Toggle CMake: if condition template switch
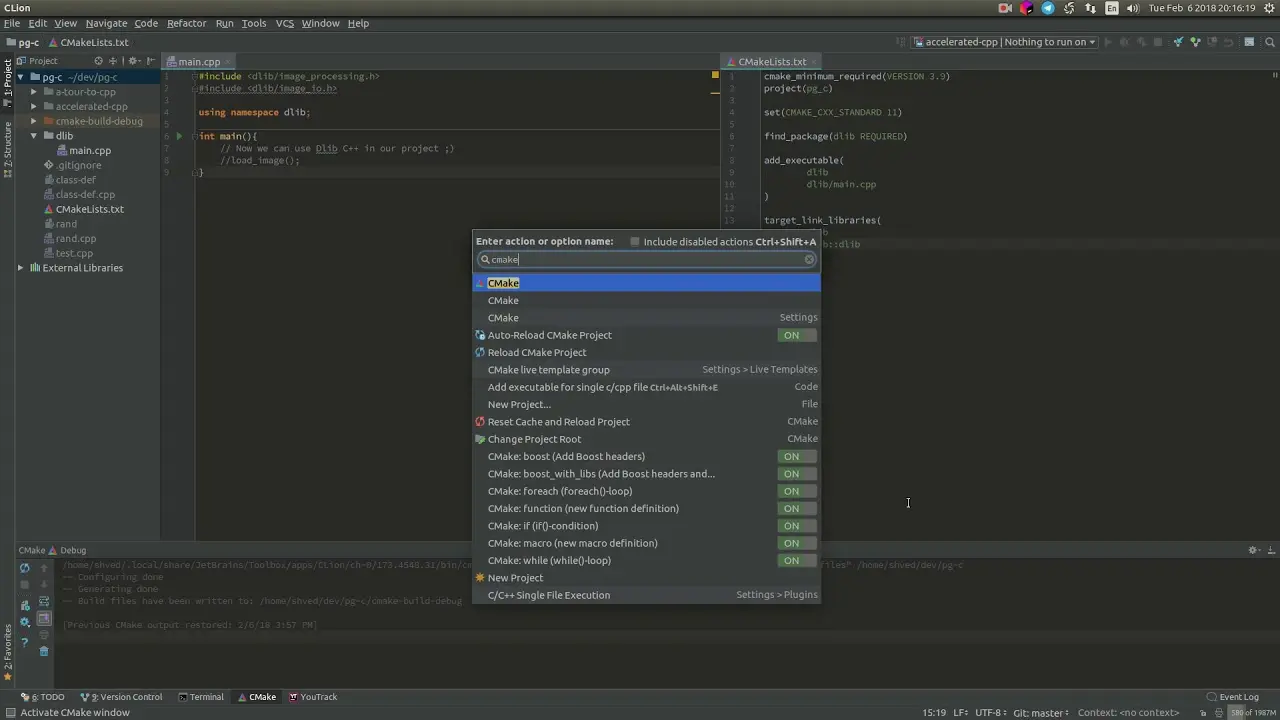Viewport: 1280px width, 720px height. click(x=797, y=526)
